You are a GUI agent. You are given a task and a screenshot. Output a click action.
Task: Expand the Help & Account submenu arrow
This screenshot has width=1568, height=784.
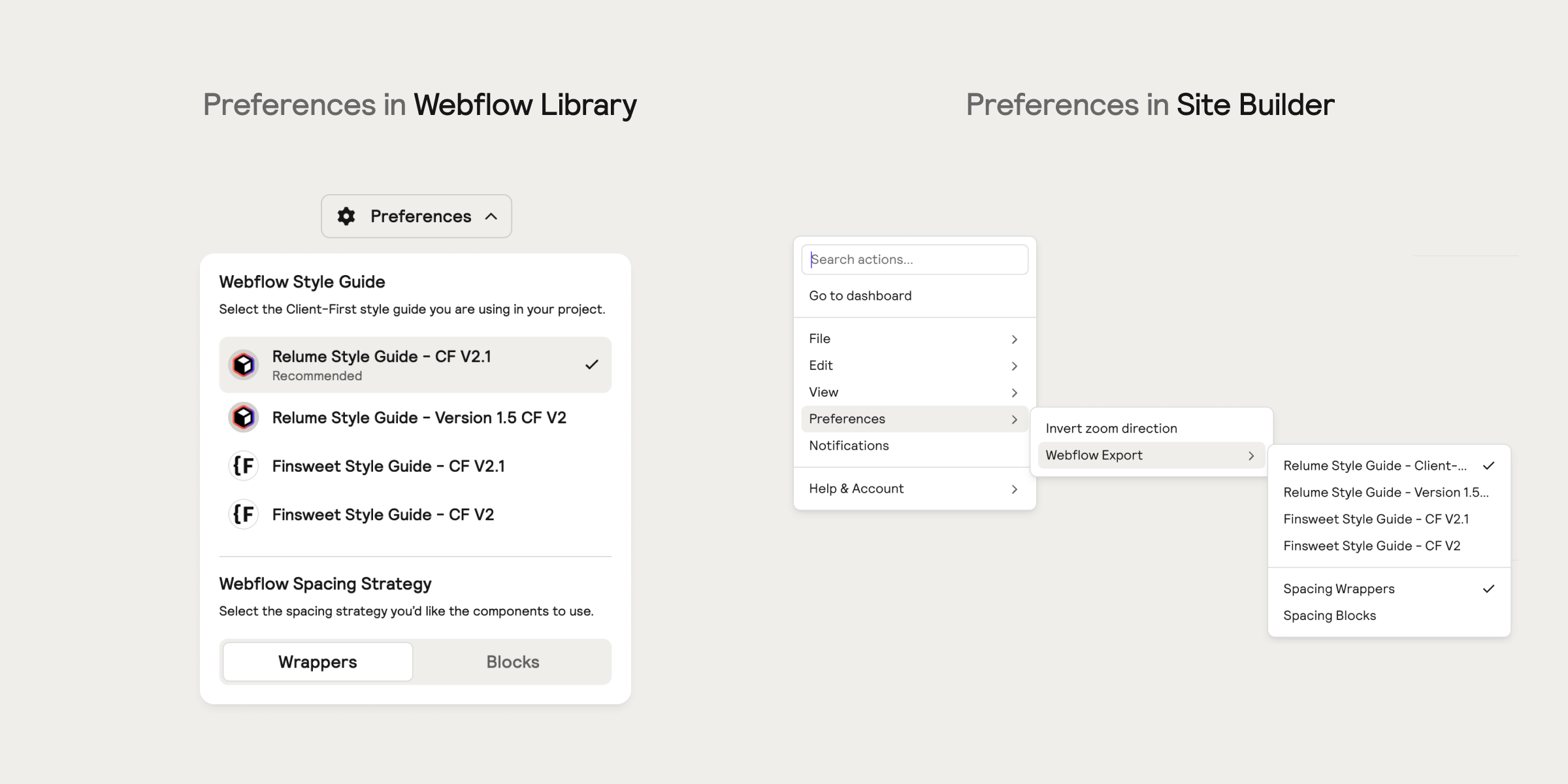pyautogui.click(x=1015, y=489)
